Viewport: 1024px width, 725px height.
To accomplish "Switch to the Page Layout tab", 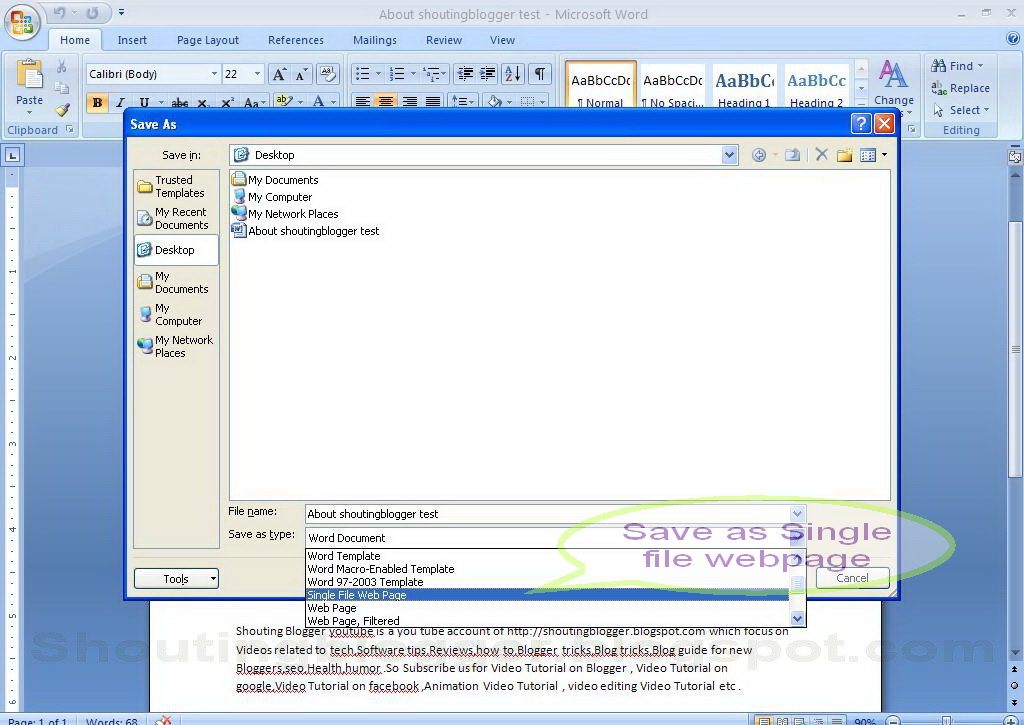I will click(x=208, y=40).
